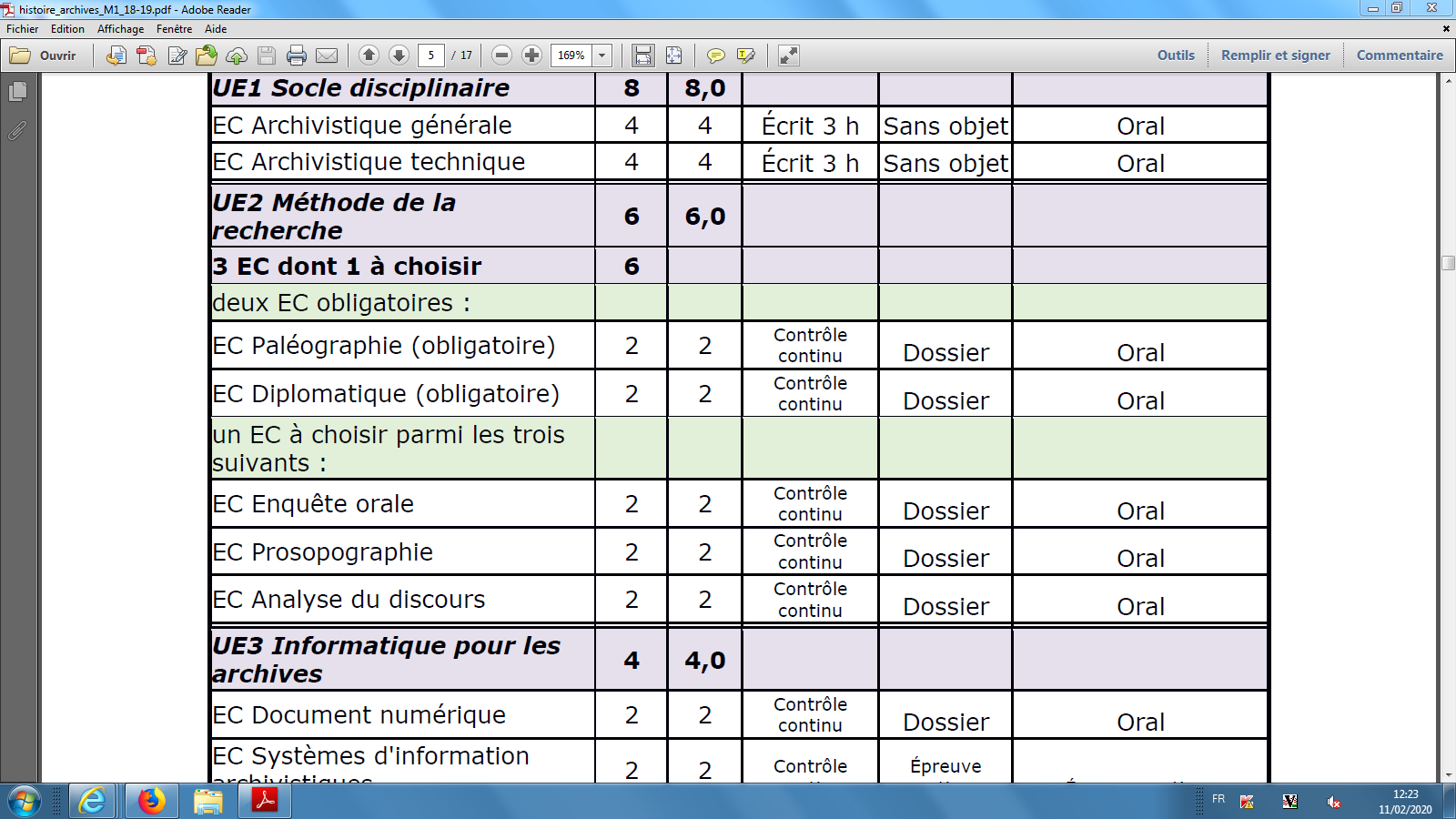Click 'EC Analyse du discours' label
The width and height of the screenshot is (1456, 819).
pos(349,600)
